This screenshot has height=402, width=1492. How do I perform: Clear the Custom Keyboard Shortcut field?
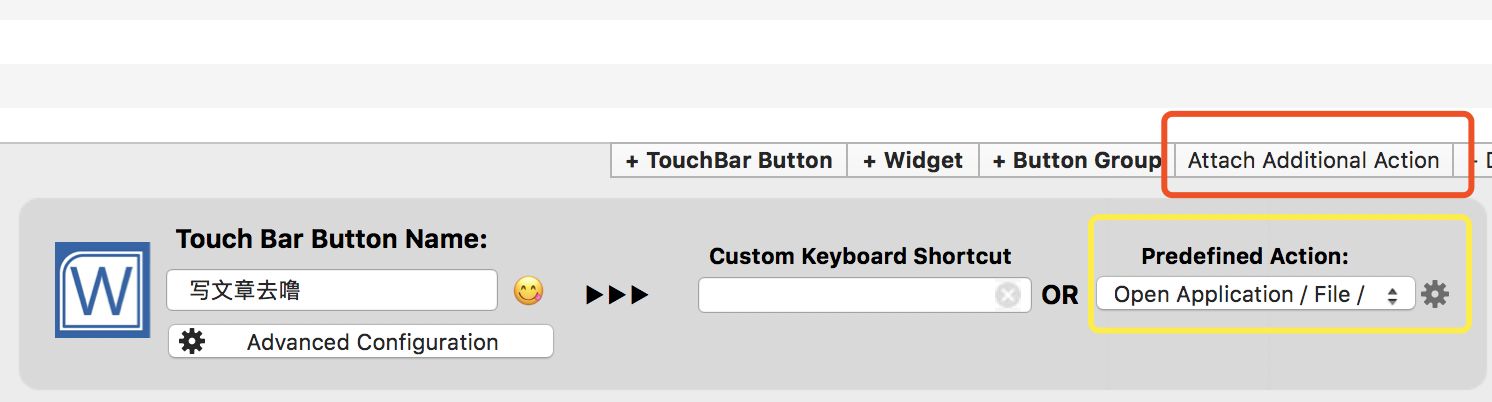[1007, 295]
